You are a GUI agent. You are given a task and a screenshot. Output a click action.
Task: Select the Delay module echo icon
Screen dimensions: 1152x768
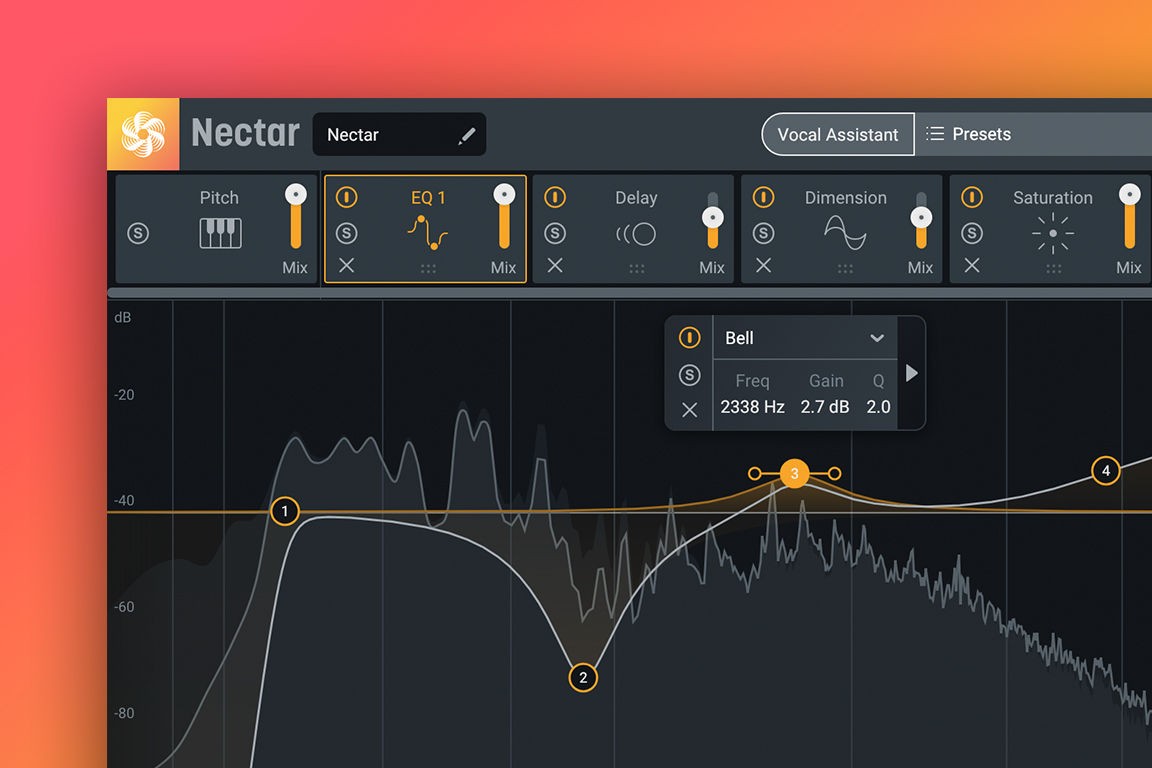tap(636, 234)
